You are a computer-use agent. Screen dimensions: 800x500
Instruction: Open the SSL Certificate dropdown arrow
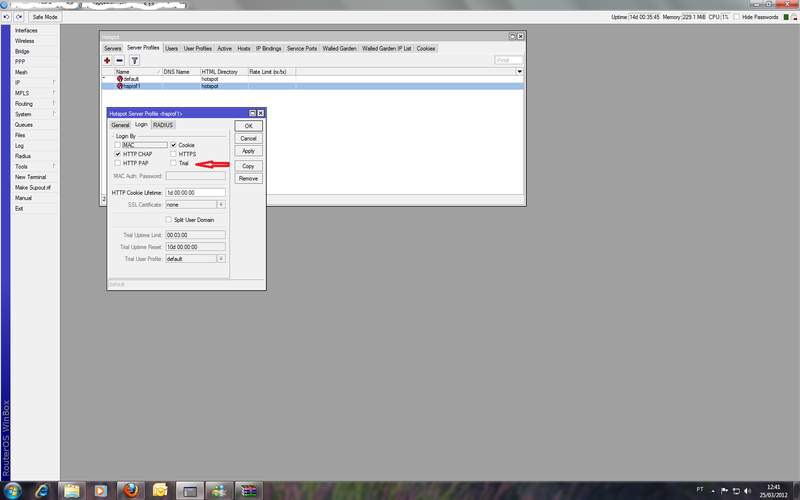tap(221, 205)
